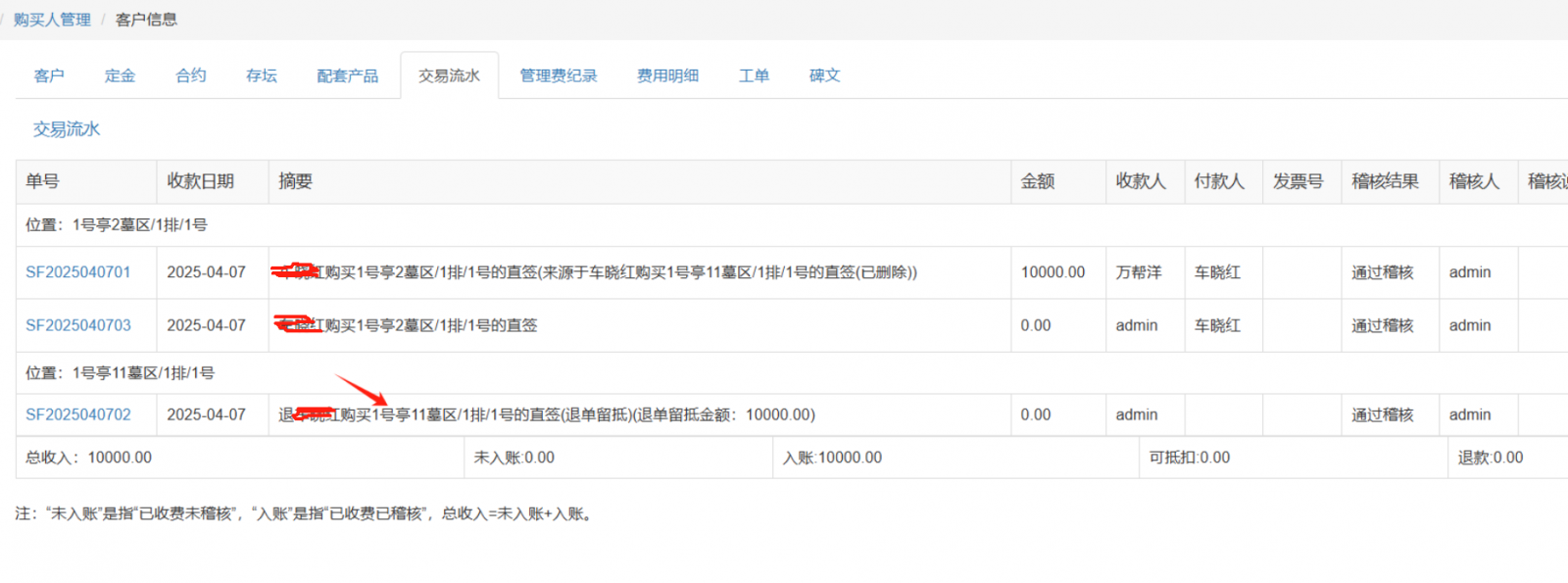Switch to the 定金 tab
The height and width of the screenshot is (583, 1568).
[x=120, y=75]
